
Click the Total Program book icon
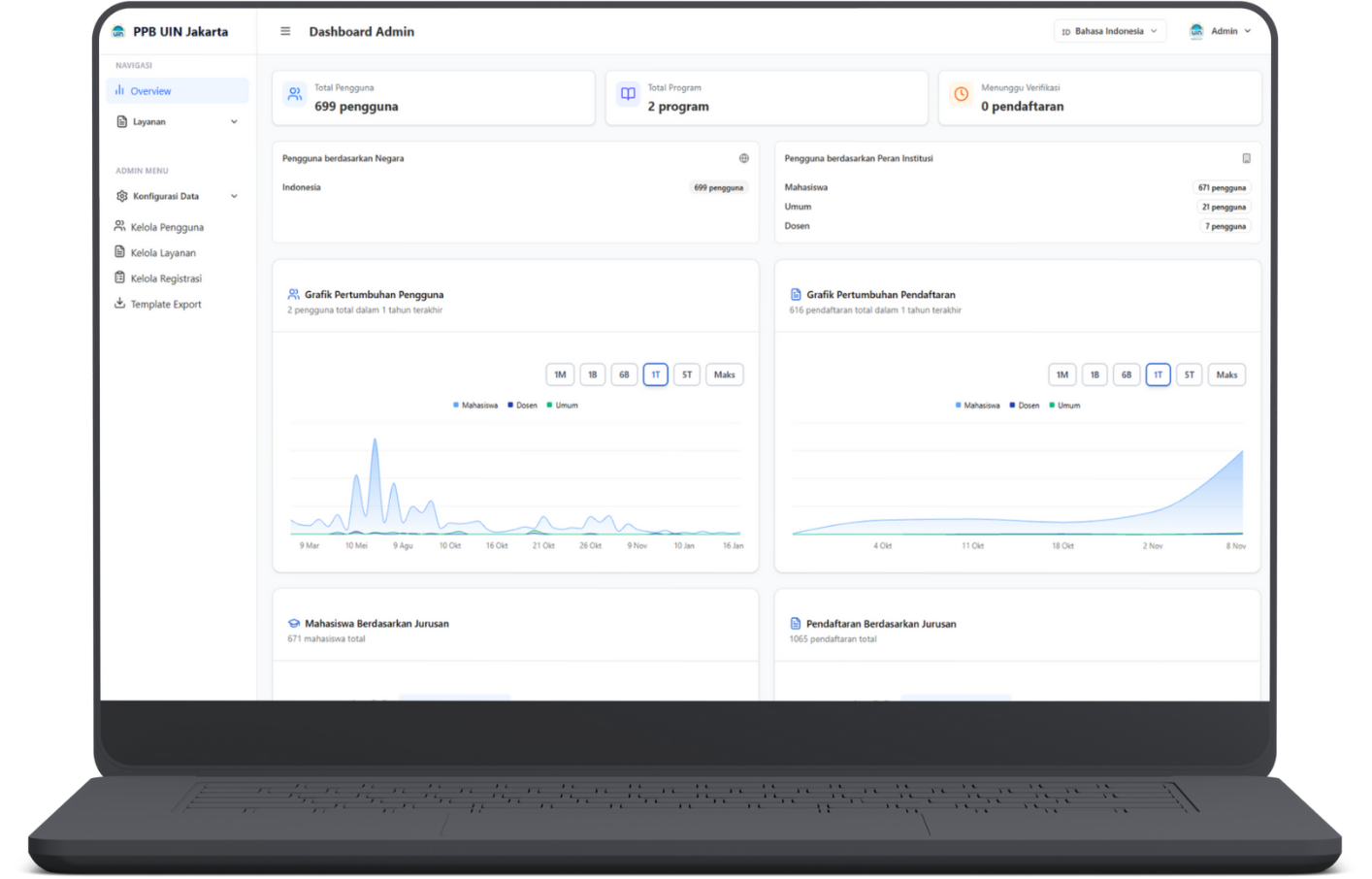pyautogui.click(x=627, y=94)
